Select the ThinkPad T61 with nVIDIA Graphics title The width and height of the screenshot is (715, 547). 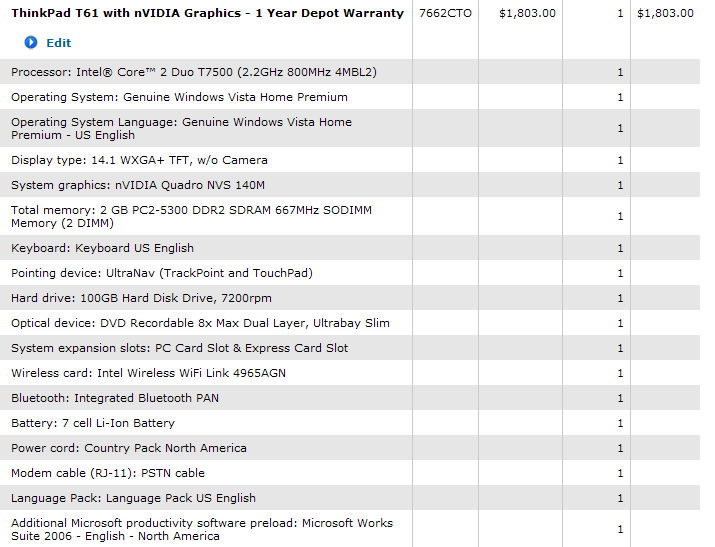(207, 13)
